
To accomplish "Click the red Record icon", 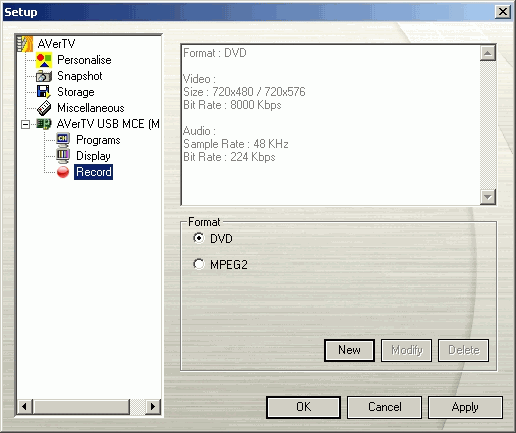I will coord(63,172).
